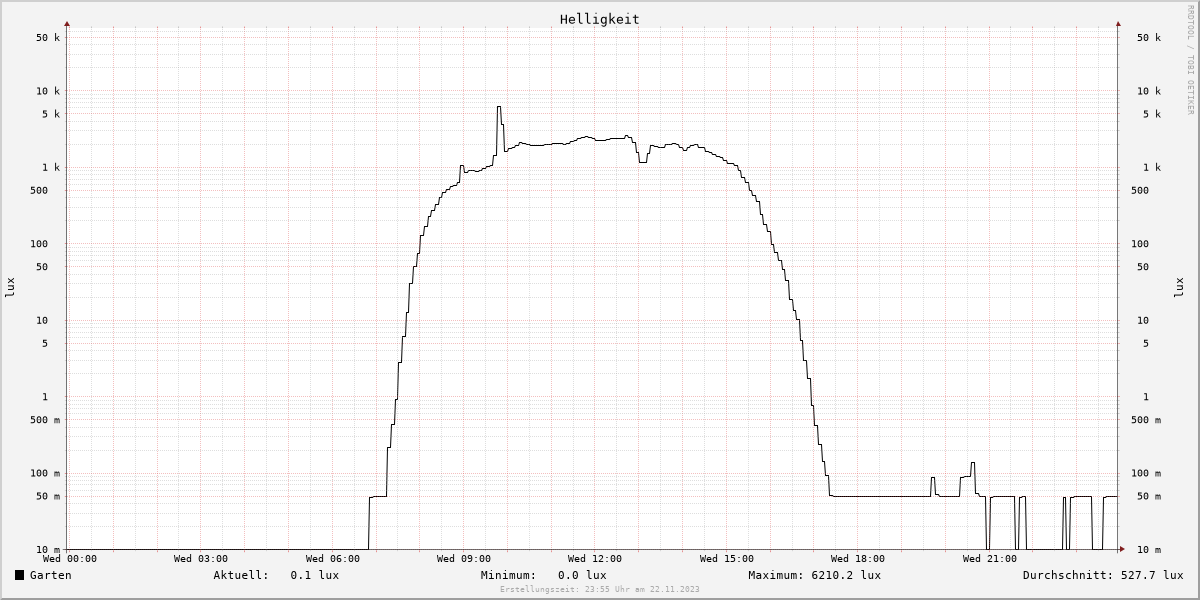The height and width of the screenshot is (600, 1200).
Task: Click the 'Wed 00:00' time axis label
Action: click(70, 559)
